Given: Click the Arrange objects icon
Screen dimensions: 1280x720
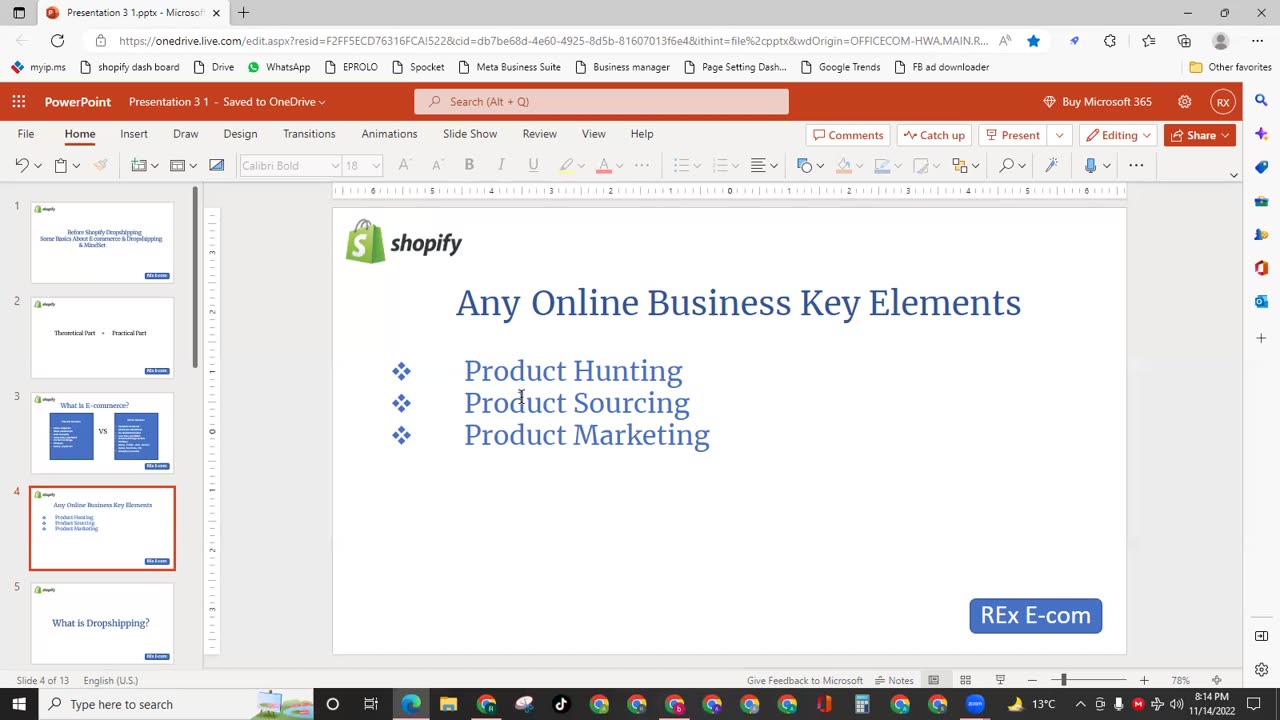Looking at the screenshot, I should pyautogui.click(x=960, y=165).
